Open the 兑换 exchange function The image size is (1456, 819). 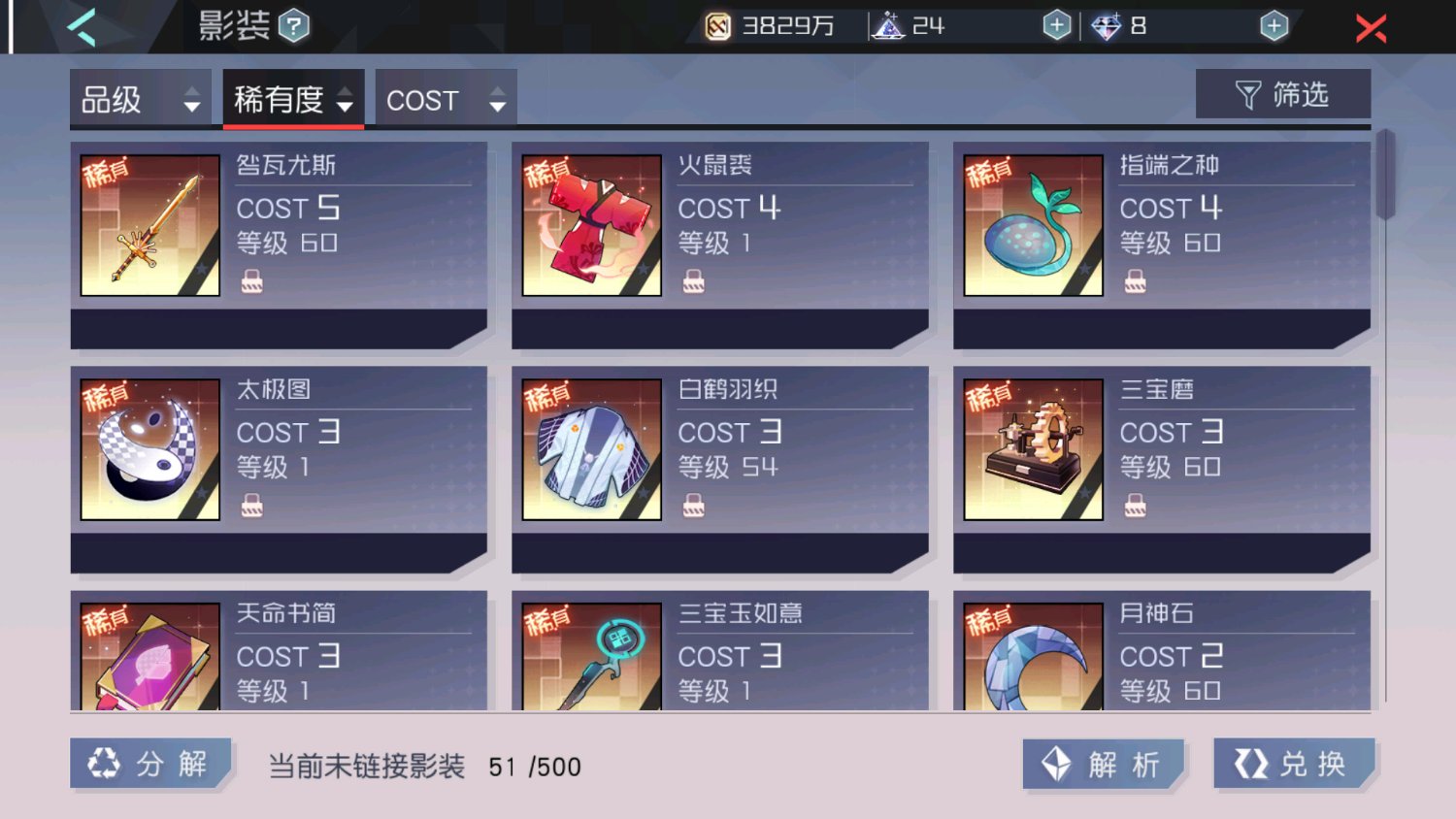(x=1295, y=764)
